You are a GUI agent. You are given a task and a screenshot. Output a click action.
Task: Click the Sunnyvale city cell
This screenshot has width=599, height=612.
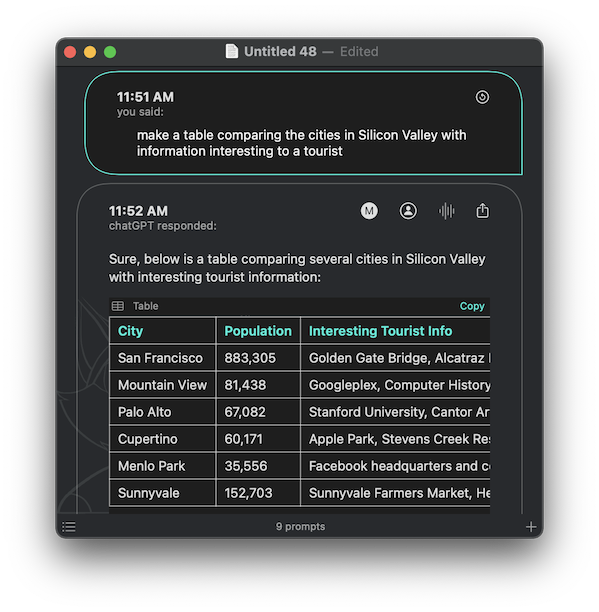point(162,493)
